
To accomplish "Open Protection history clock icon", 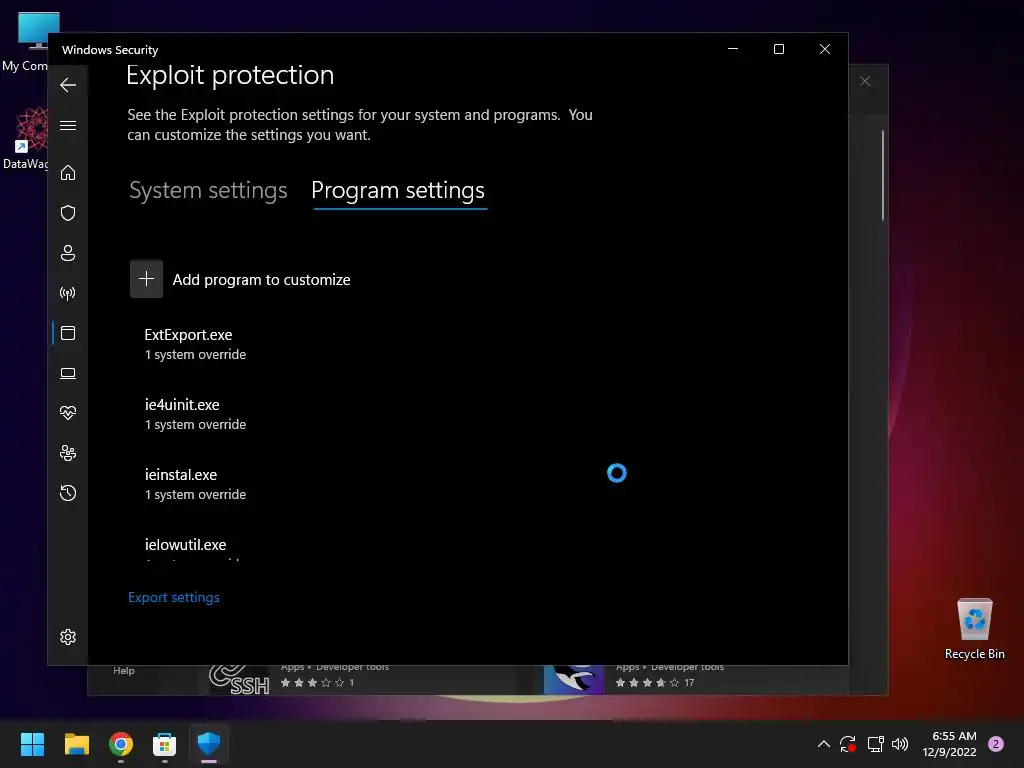I will tap(68, 493).
